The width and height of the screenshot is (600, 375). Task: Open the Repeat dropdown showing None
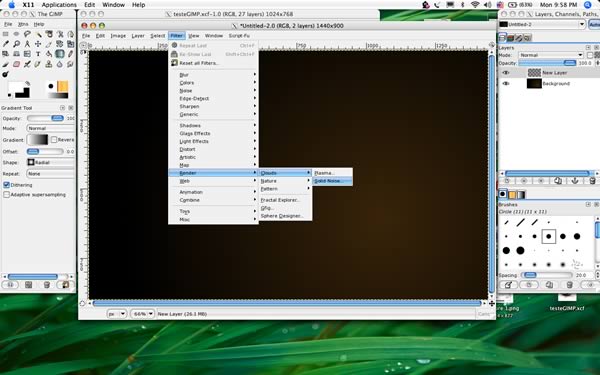(51, 174)
